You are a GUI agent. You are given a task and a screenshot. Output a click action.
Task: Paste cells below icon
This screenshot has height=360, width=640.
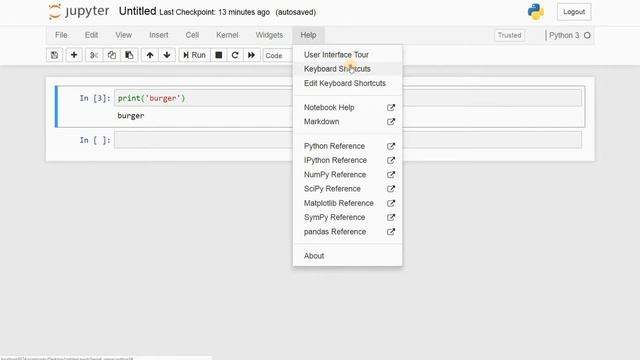129,55
